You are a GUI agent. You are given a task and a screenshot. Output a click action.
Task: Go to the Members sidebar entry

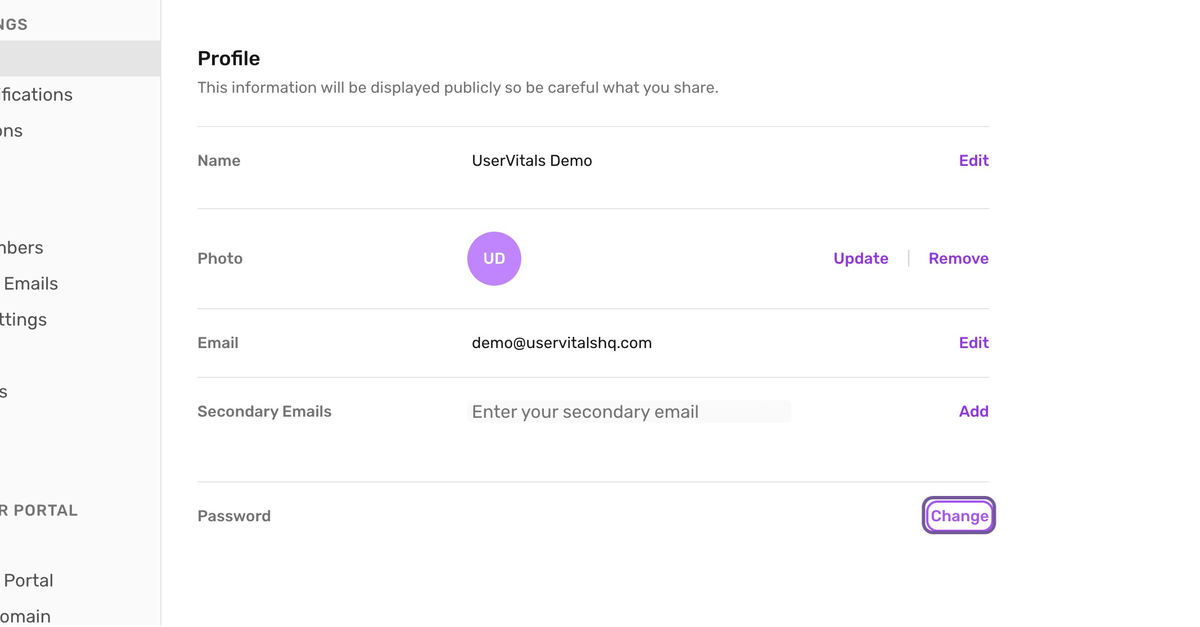[x=22, y=247]
